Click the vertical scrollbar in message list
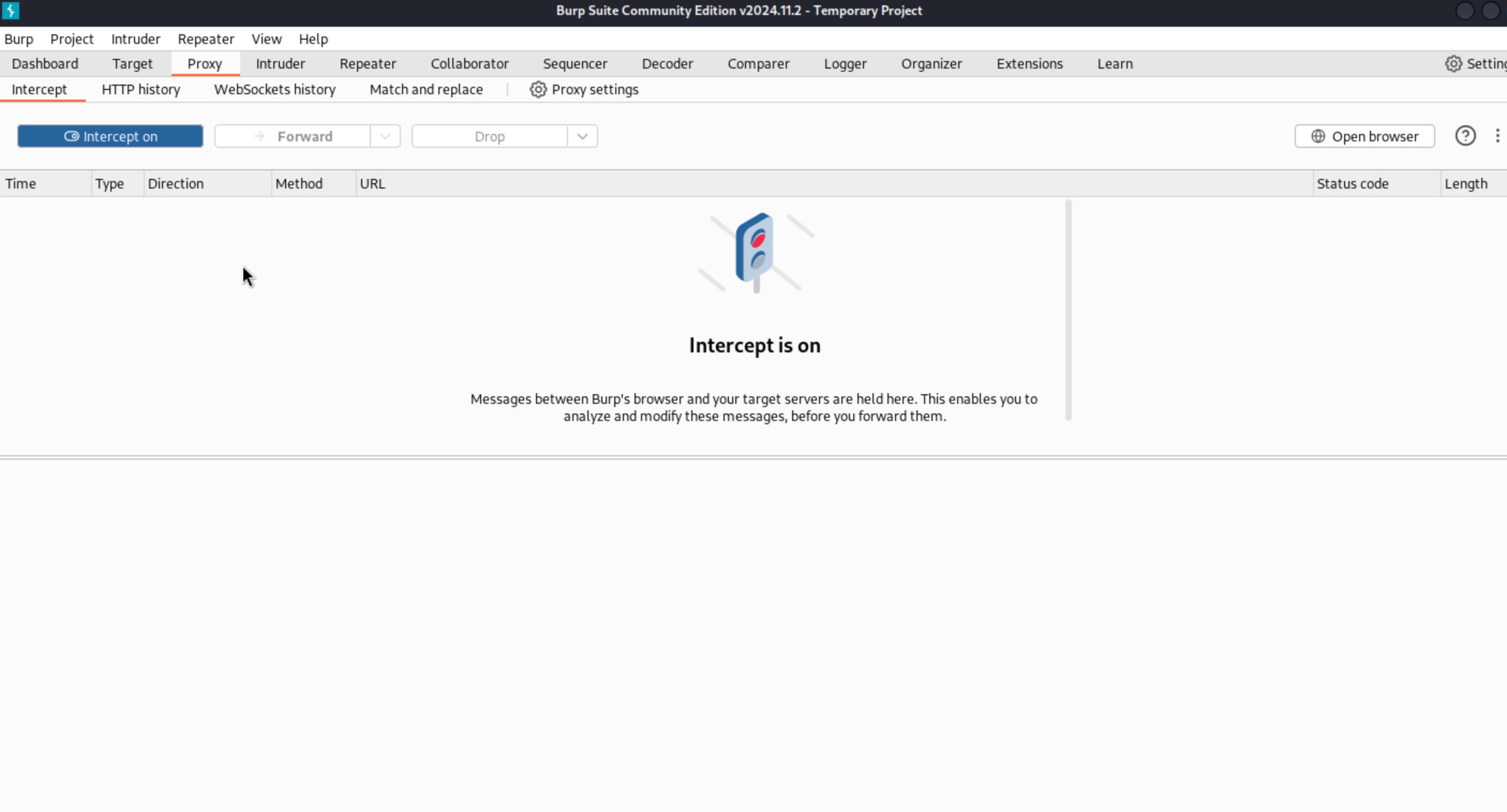Screen dimensions: 1507x812 1068,310
